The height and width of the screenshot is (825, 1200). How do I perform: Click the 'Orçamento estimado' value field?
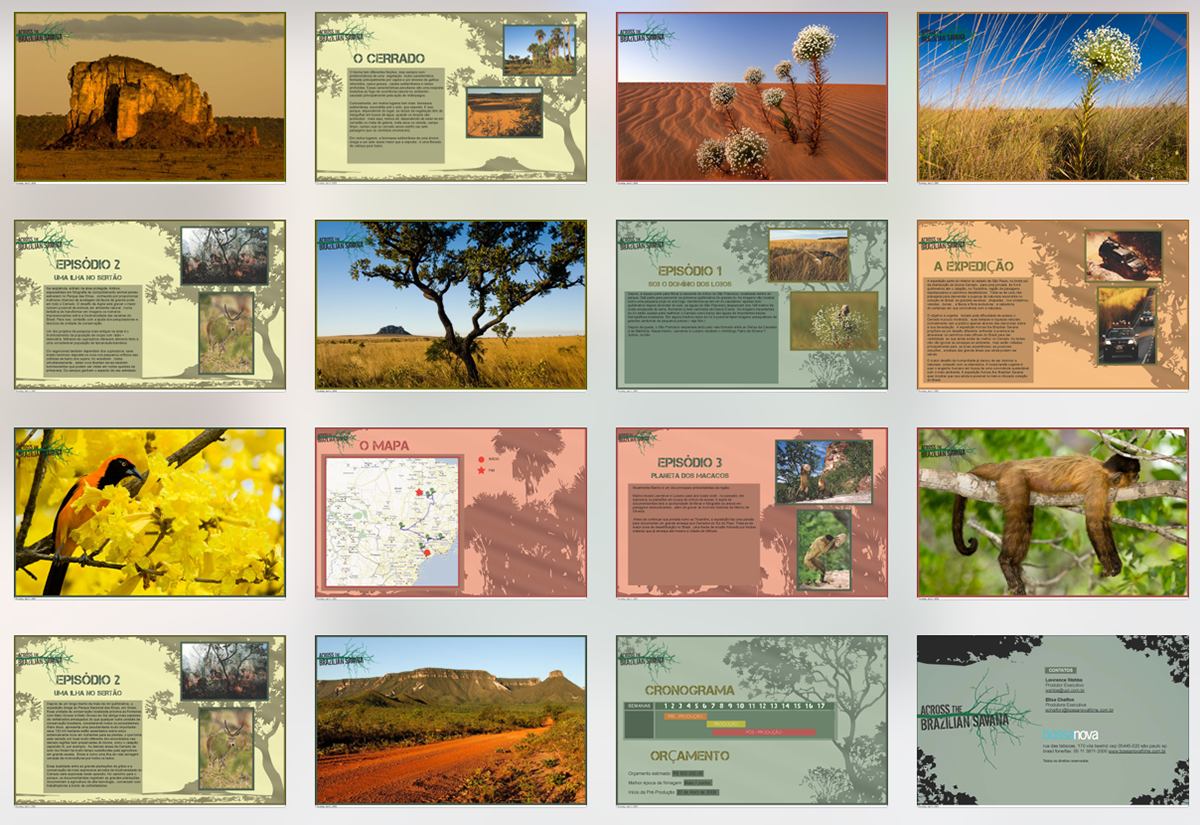click(687, 773)
